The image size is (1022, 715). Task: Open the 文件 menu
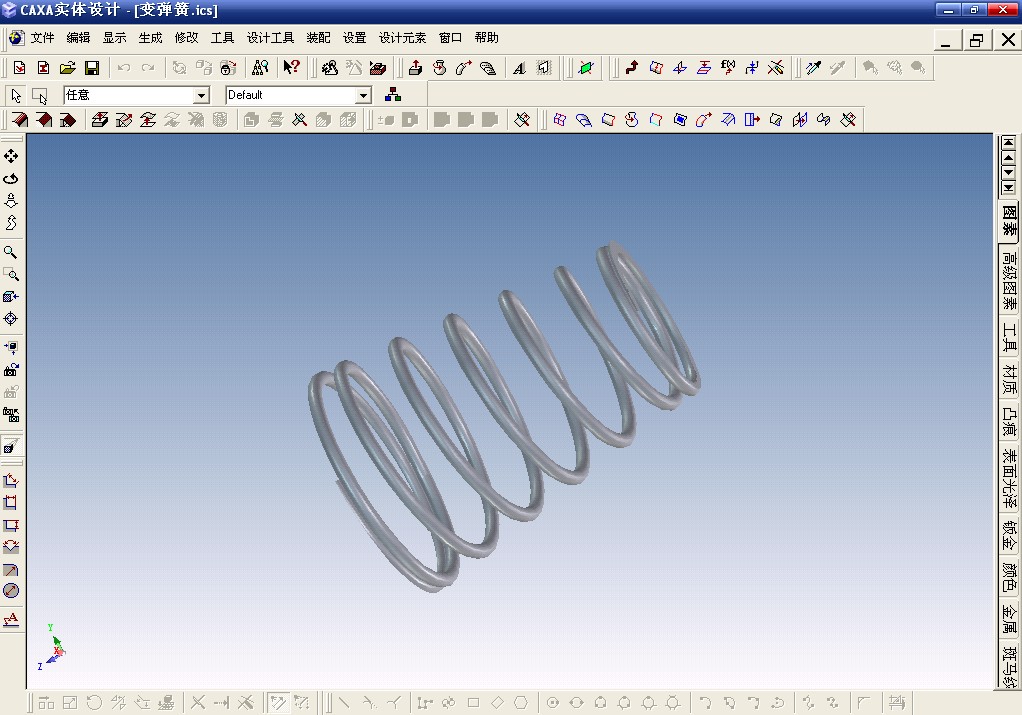pyautogui.click(x=42, y=38)
